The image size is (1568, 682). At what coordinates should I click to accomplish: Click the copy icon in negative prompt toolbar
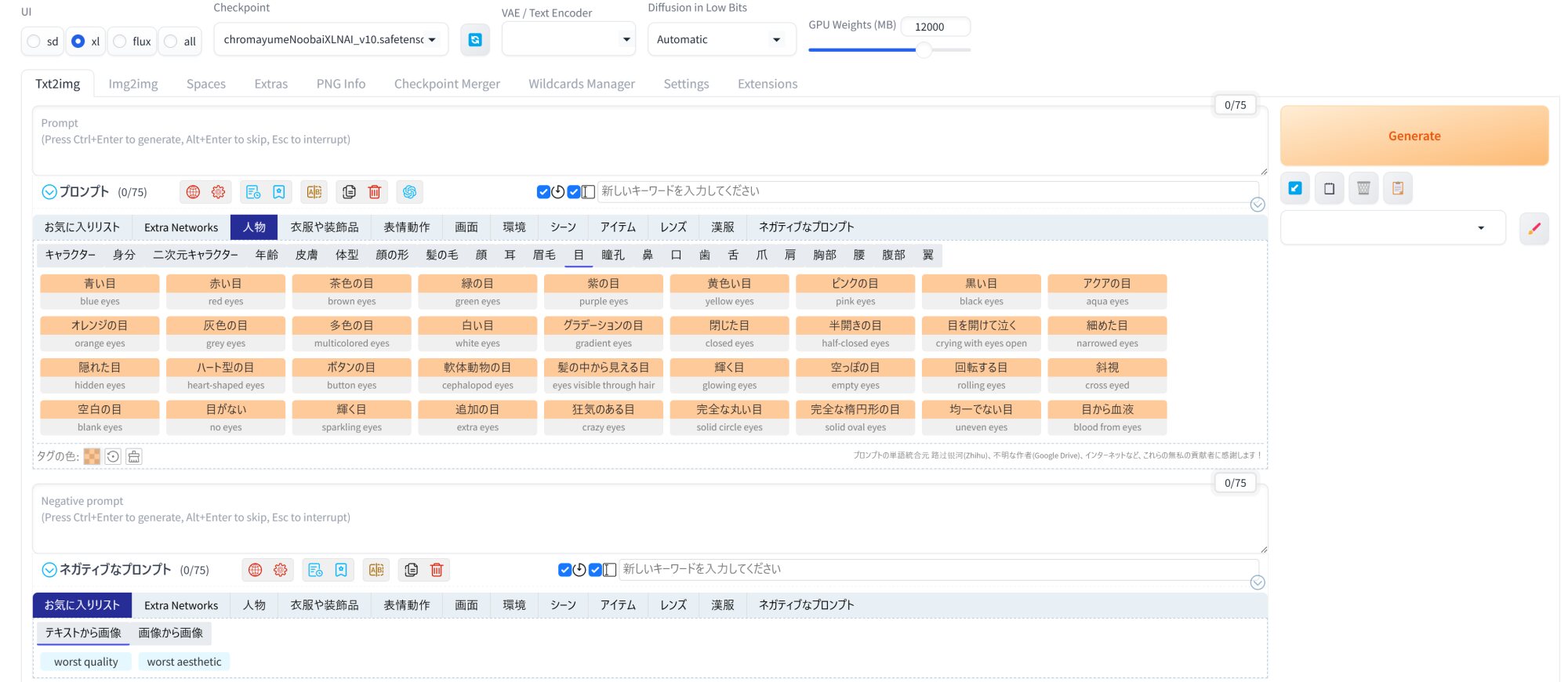click(411, 570)
